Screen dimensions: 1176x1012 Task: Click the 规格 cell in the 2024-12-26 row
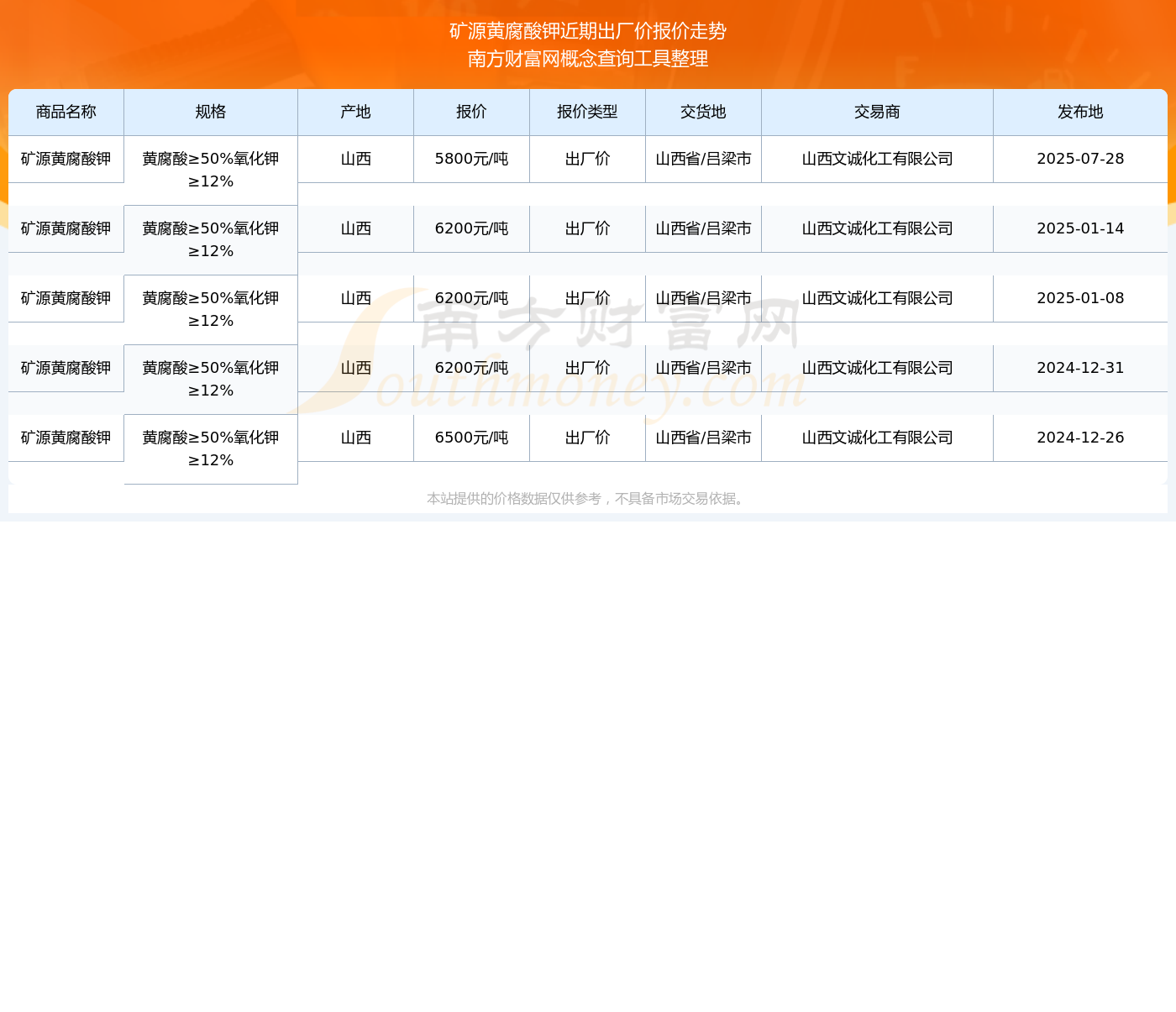[211, 449]
